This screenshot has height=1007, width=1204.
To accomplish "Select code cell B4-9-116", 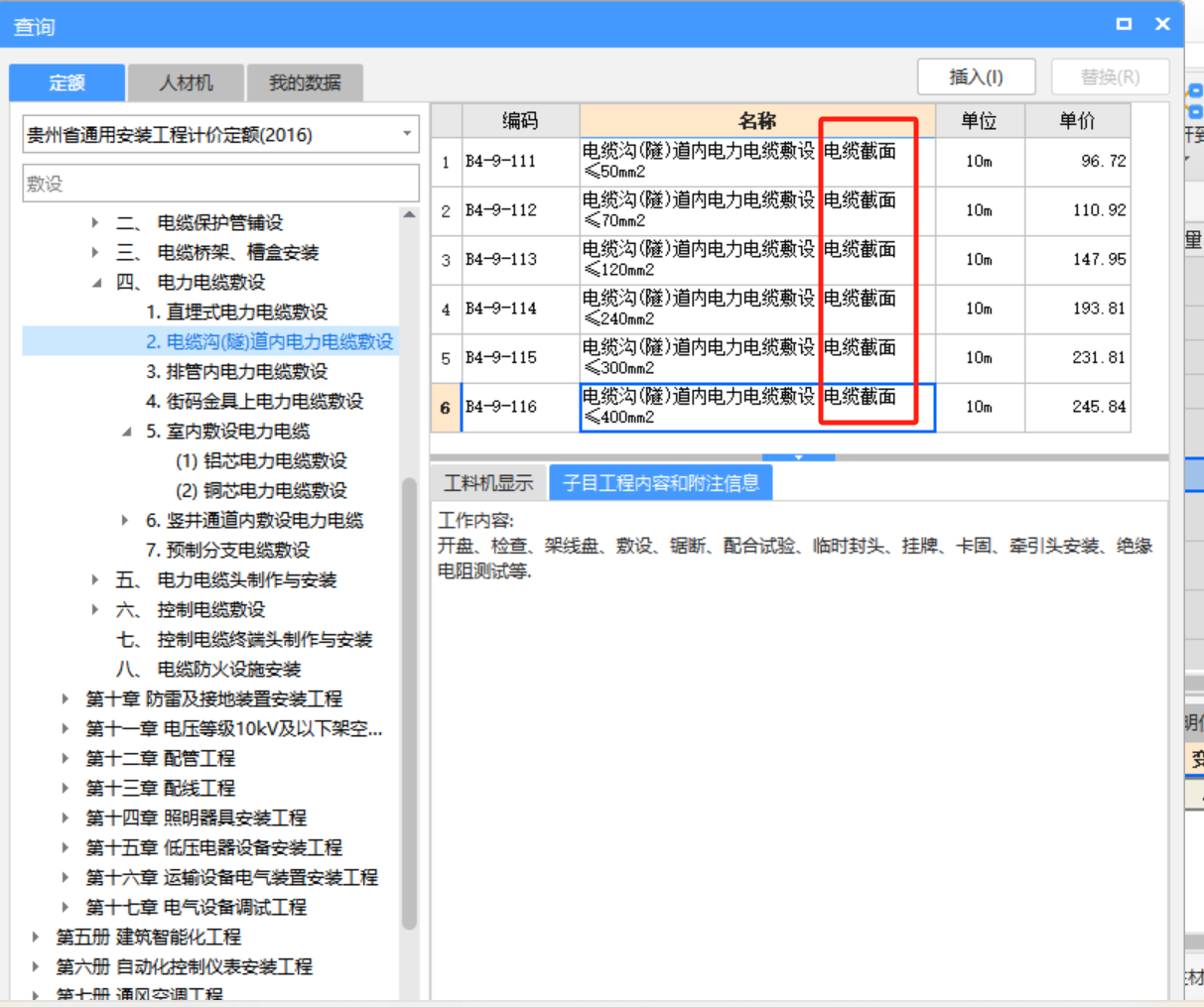I will coord(520,407).
